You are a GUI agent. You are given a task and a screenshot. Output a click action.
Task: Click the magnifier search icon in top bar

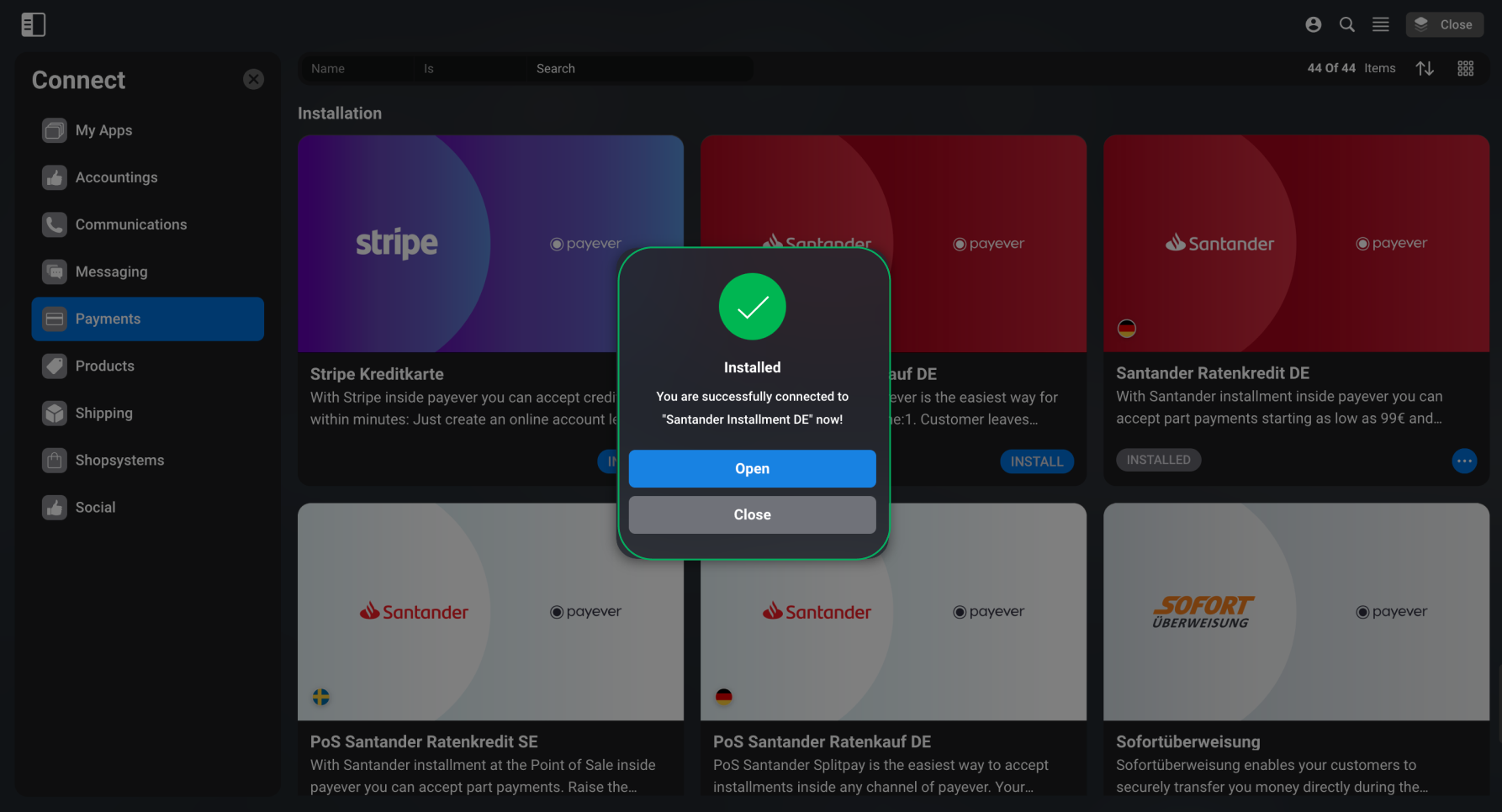pos(1346,24)
